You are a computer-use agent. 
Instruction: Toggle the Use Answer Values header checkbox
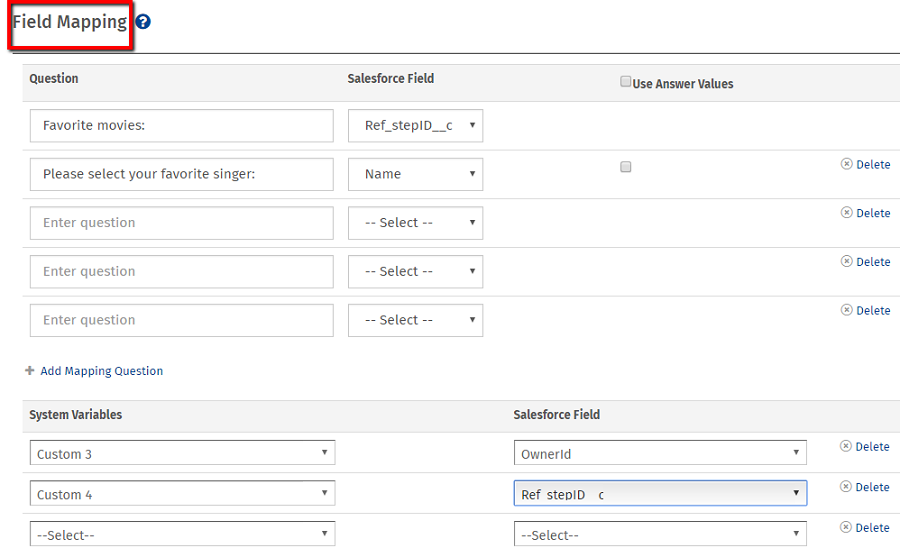coord(626,82)
